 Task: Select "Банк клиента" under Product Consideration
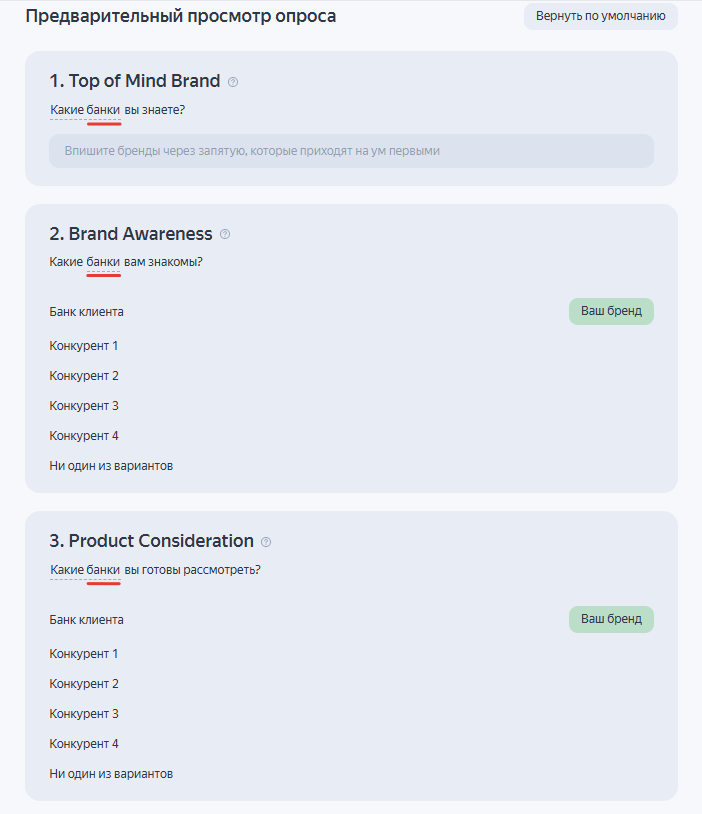click(x=87, y=620)
